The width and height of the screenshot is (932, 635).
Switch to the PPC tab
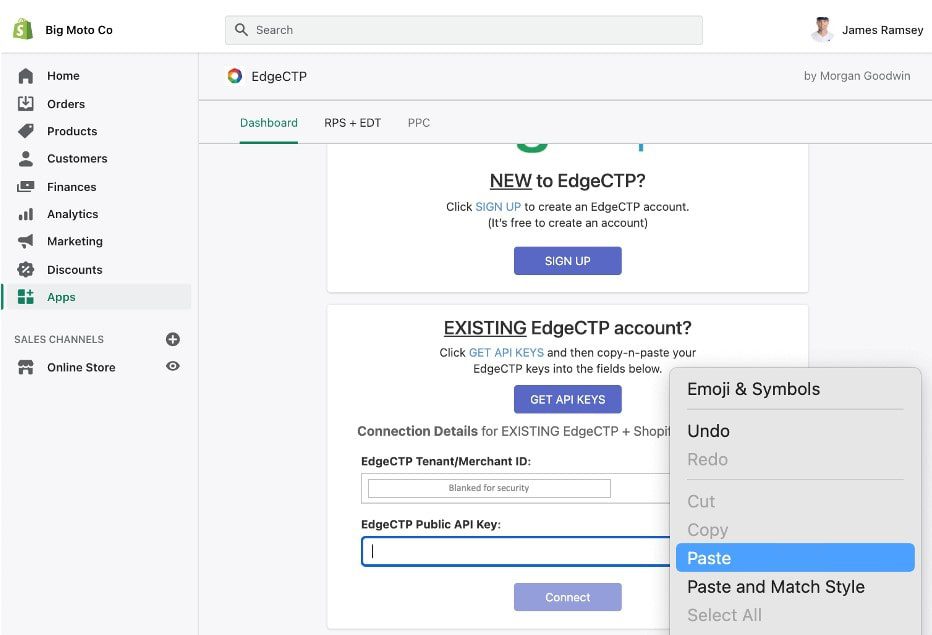(x=419, y=122)
